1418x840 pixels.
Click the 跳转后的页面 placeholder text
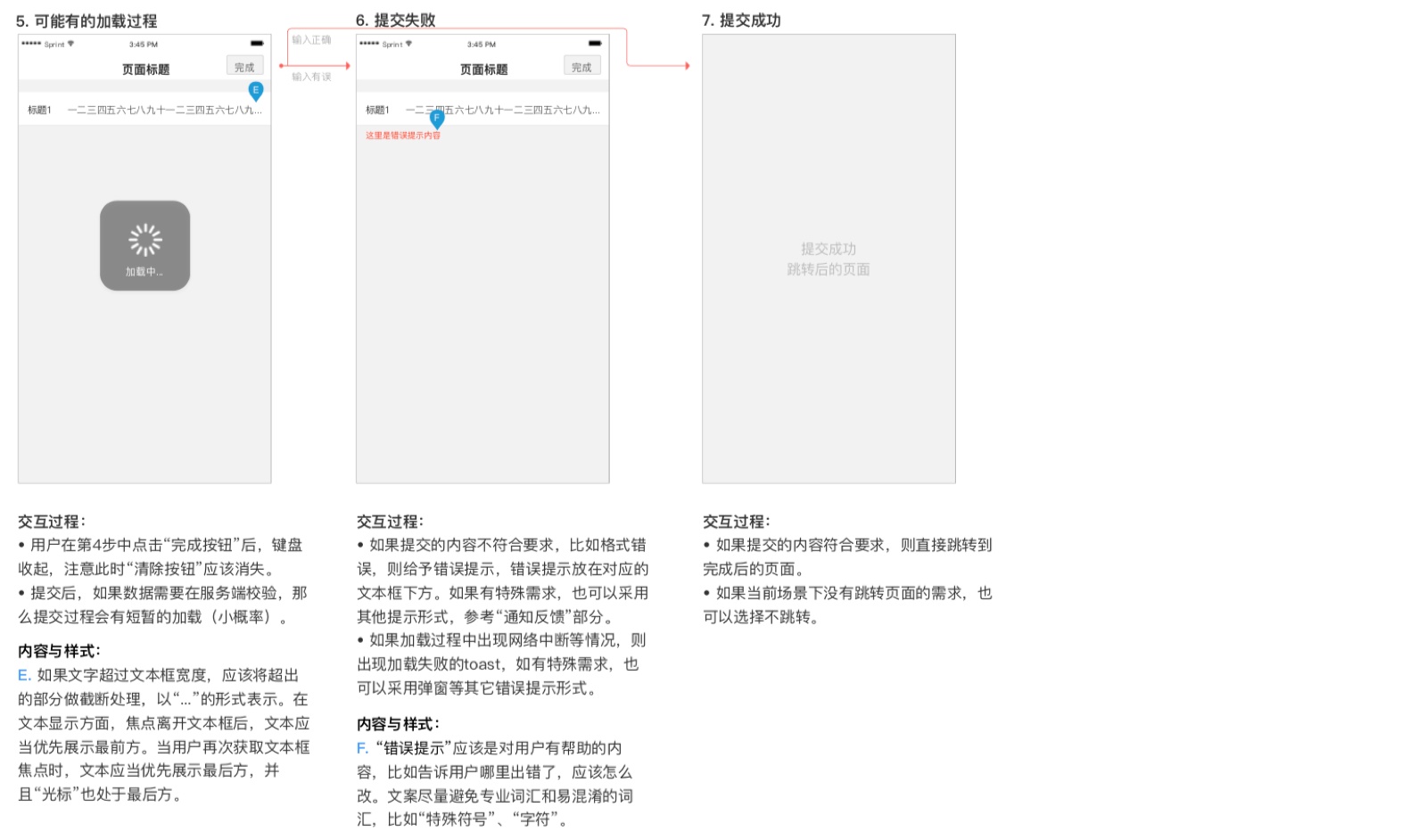coord(829,269)
